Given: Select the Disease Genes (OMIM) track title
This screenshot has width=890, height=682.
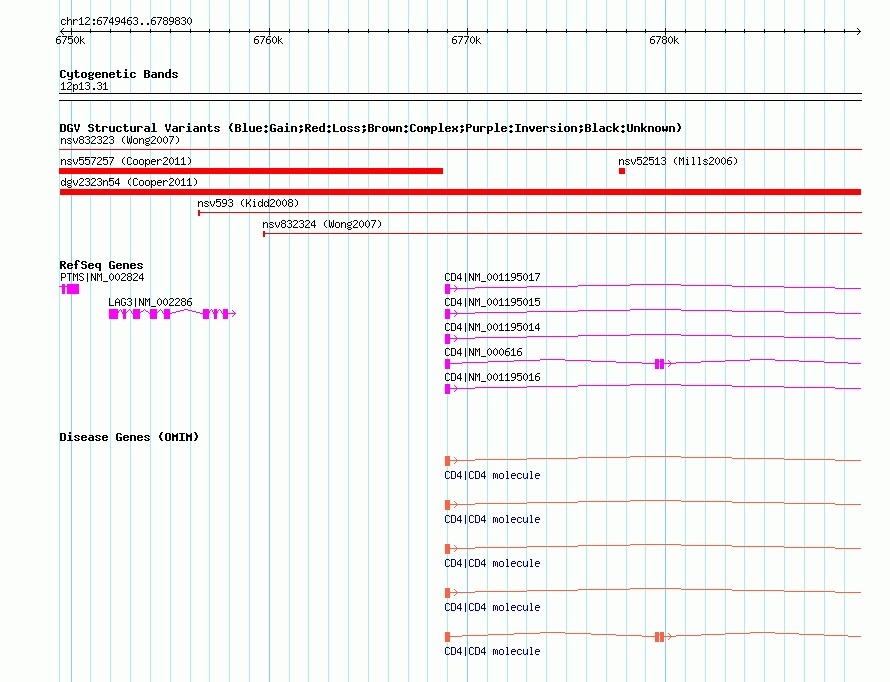Looking at the screenshot, I should pos(129,437).
